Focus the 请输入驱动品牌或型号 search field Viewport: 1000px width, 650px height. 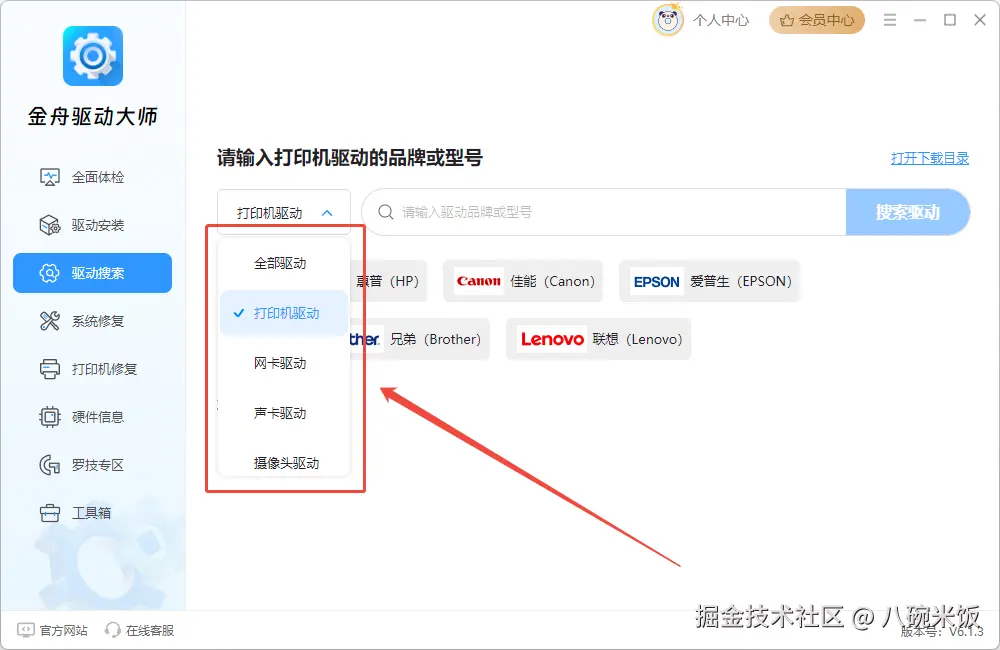click(603, 212)
